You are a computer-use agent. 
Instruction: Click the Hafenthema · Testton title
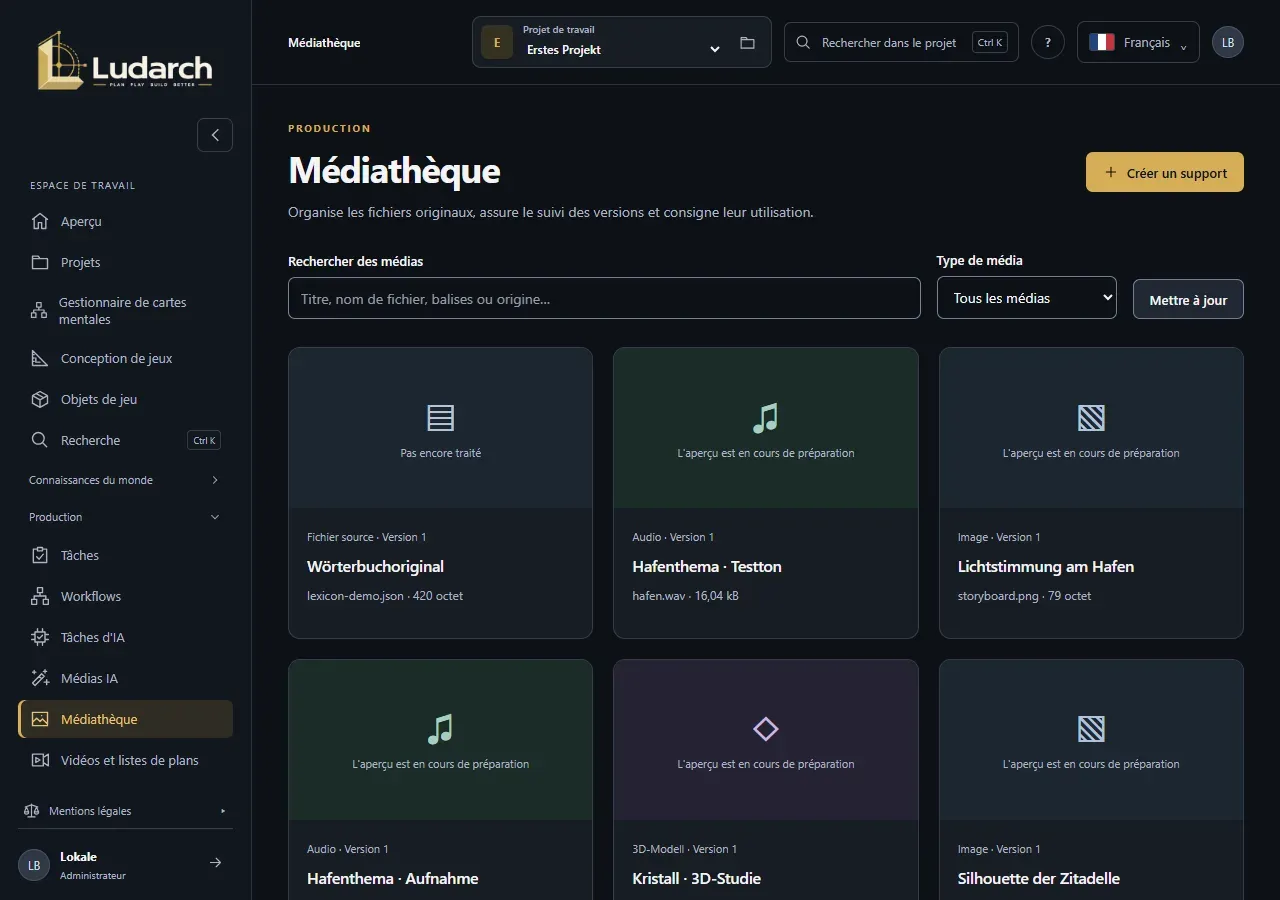coord(707,566)
